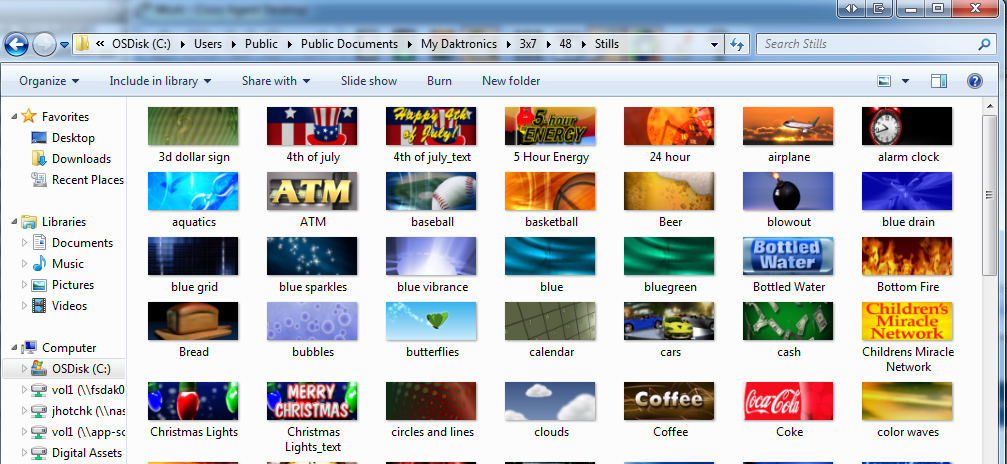Expand the OSDisk (C:) tree node
Screen dimensions: 1007x464
click(x=26, y=369)
